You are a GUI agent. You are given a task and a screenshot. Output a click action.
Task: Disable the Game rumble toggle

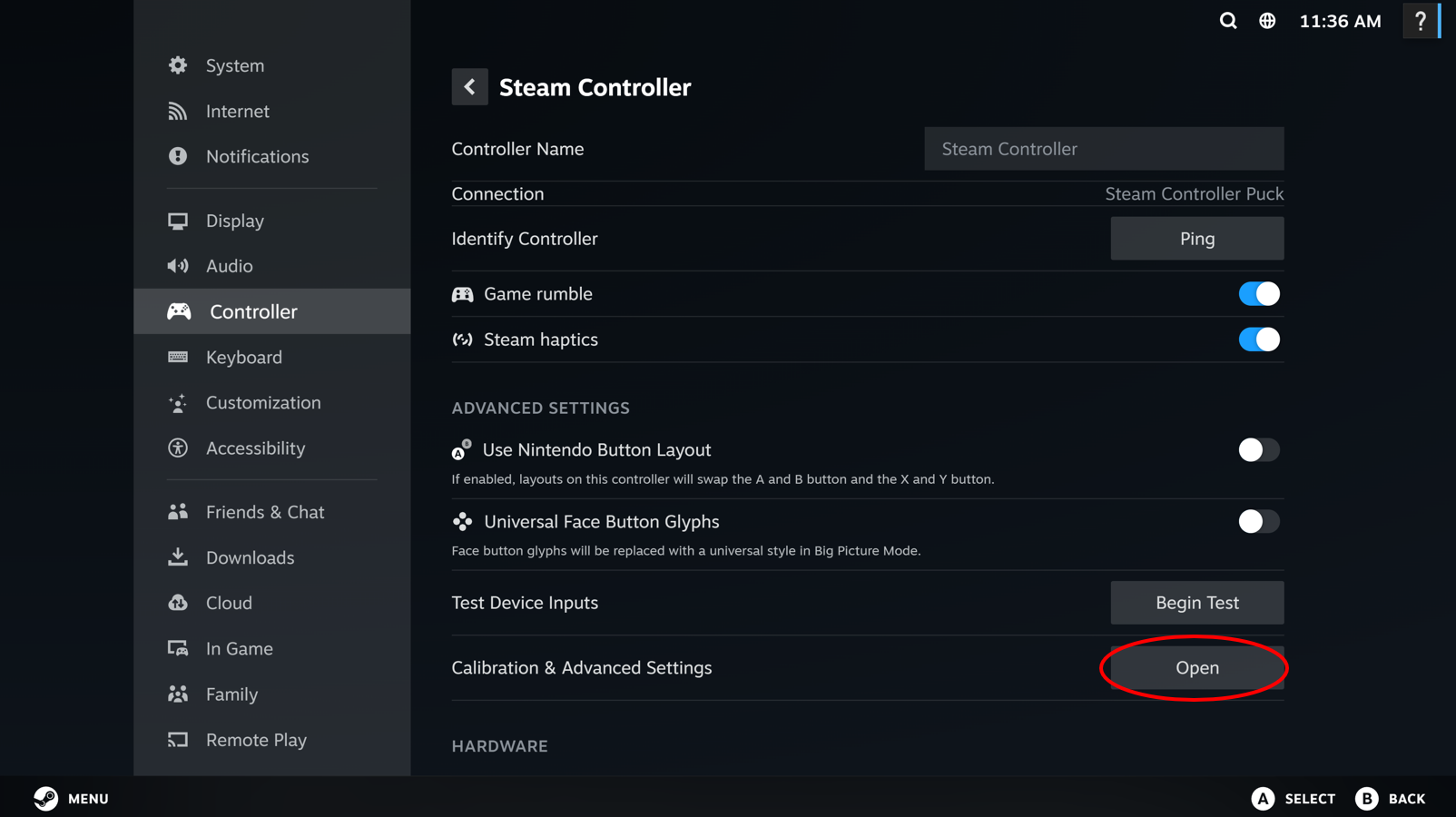coord(1259,294)
